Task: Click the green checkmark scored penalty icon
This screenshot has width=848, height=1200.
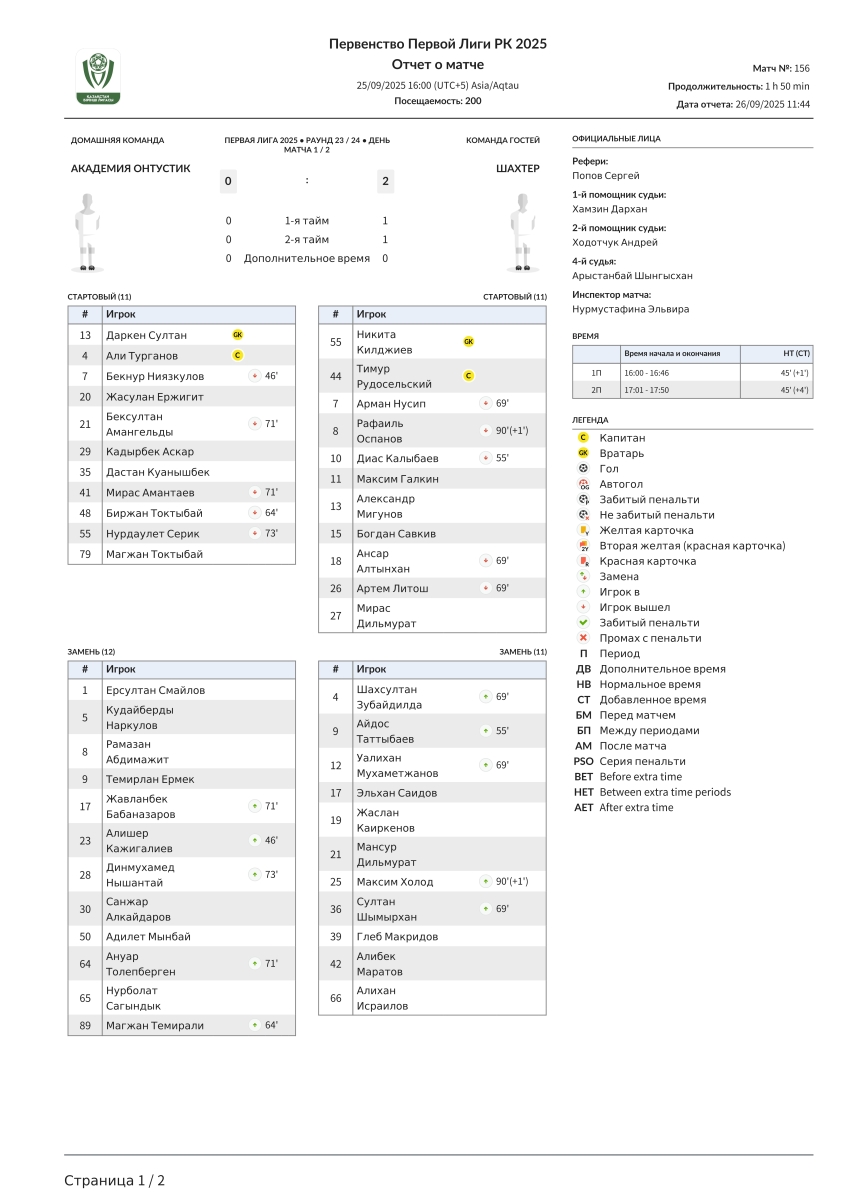Action: tap(583, 622)
